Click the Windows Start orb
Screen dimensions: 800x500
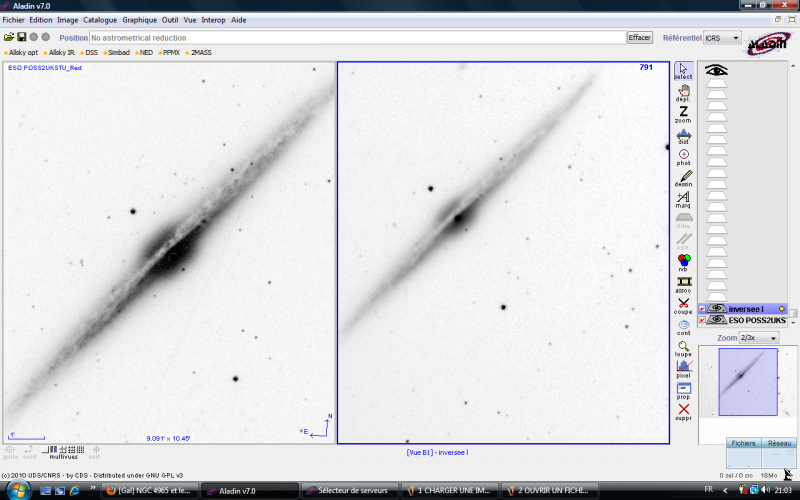(17, 490)
